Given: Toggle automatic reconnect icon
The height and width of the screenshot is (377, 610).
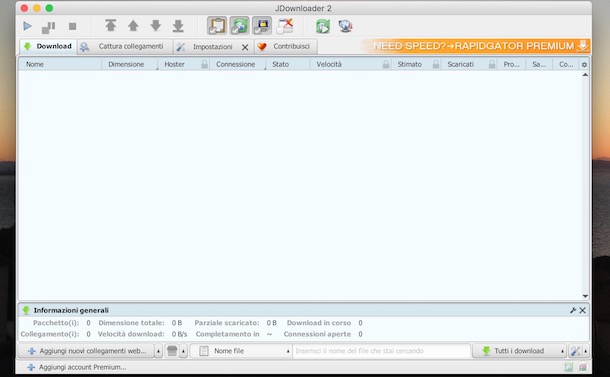Looking at the screenshot, I should 240,26.
